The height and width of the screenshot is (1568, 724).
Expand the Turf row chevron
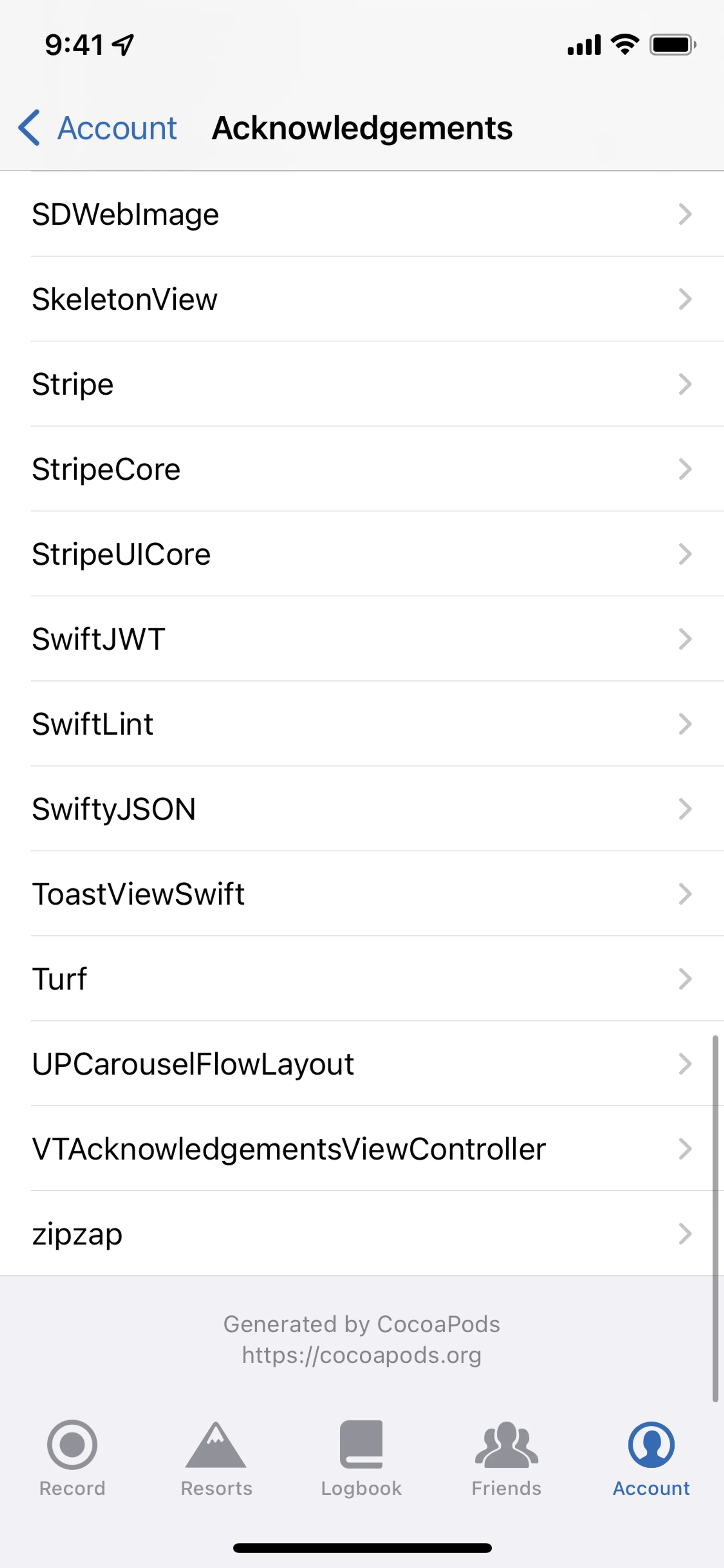(685, 979)
